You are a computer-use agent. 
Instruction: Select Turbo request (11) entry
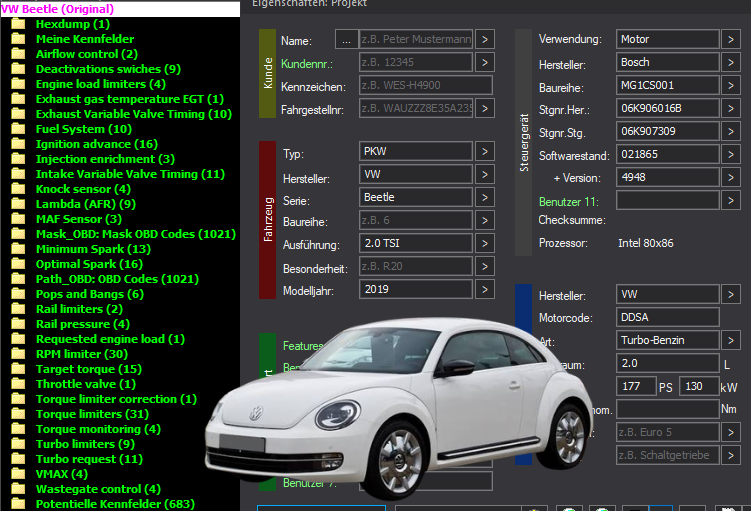point(90,459)
